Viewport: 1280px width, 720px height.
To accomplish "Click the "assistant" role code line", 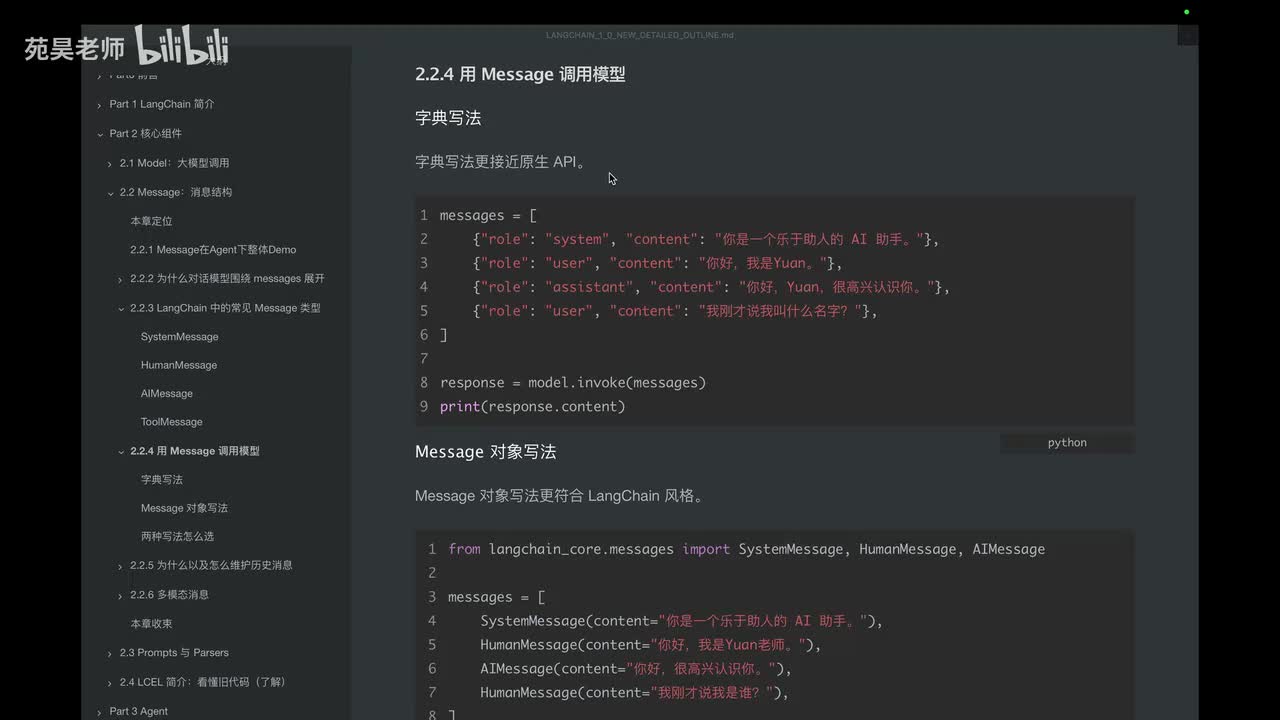I will [x=710, y=287].
